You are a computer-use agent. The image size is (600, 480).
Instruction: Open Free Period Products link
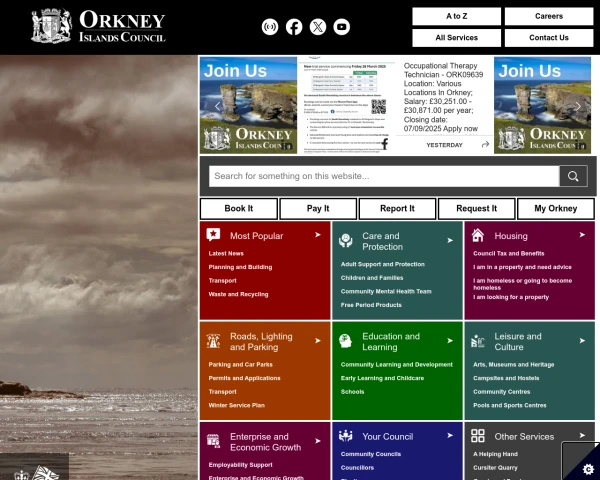tap(371, 305)
